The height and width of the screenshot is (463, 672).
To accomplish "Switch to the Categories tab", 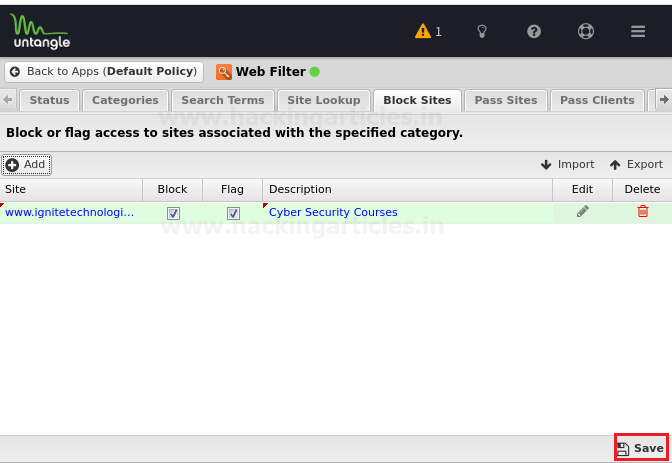I will (x=125, y=100).
